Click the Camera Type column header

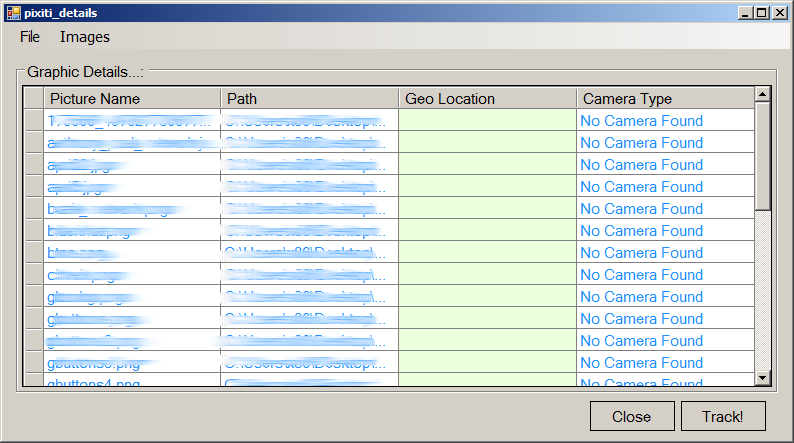pyautogui.click(x=664, y=98)
